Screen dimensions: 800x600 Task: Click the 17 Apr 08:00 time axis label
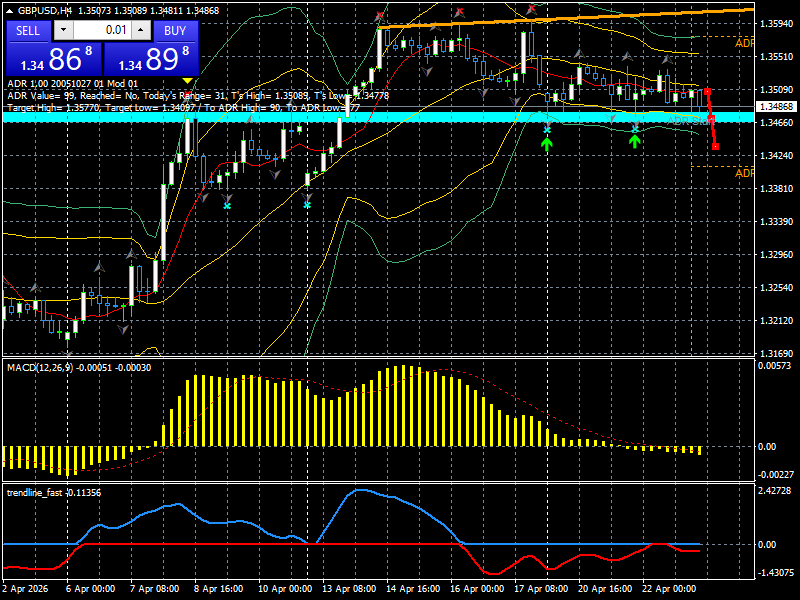click(x=541, y=588)
